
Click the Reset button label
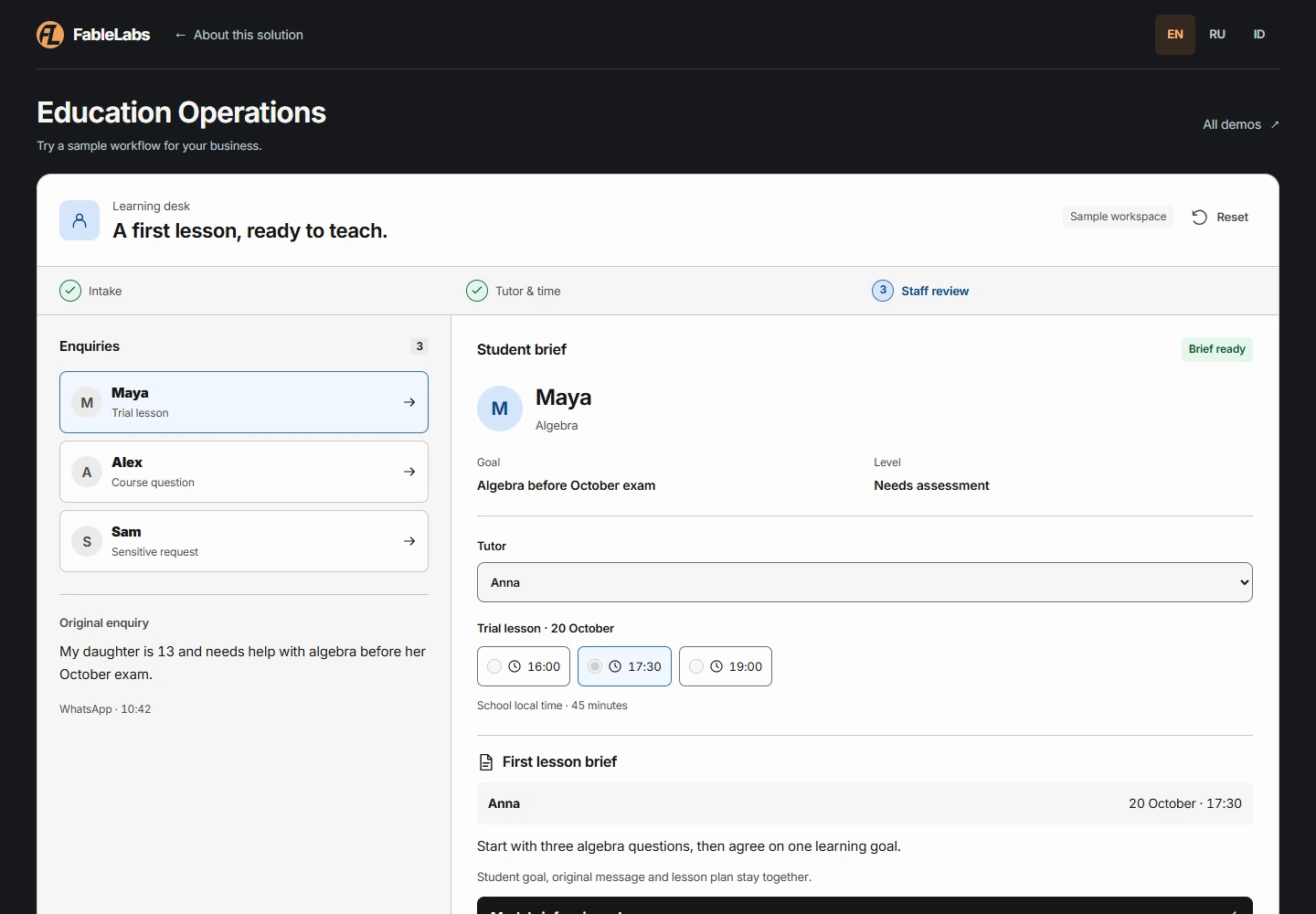[x=1232, y=217]
